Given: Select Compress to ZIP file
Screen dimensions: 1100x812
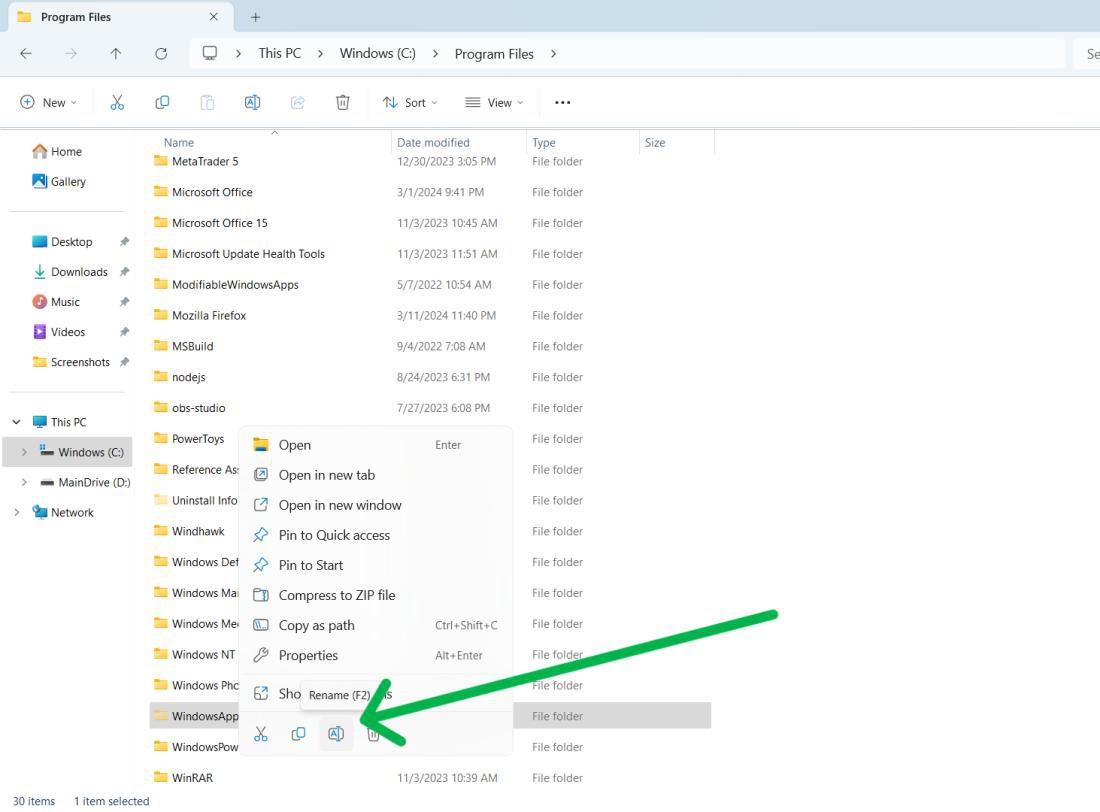Looking at the screenshot, I should click(375, 595).
